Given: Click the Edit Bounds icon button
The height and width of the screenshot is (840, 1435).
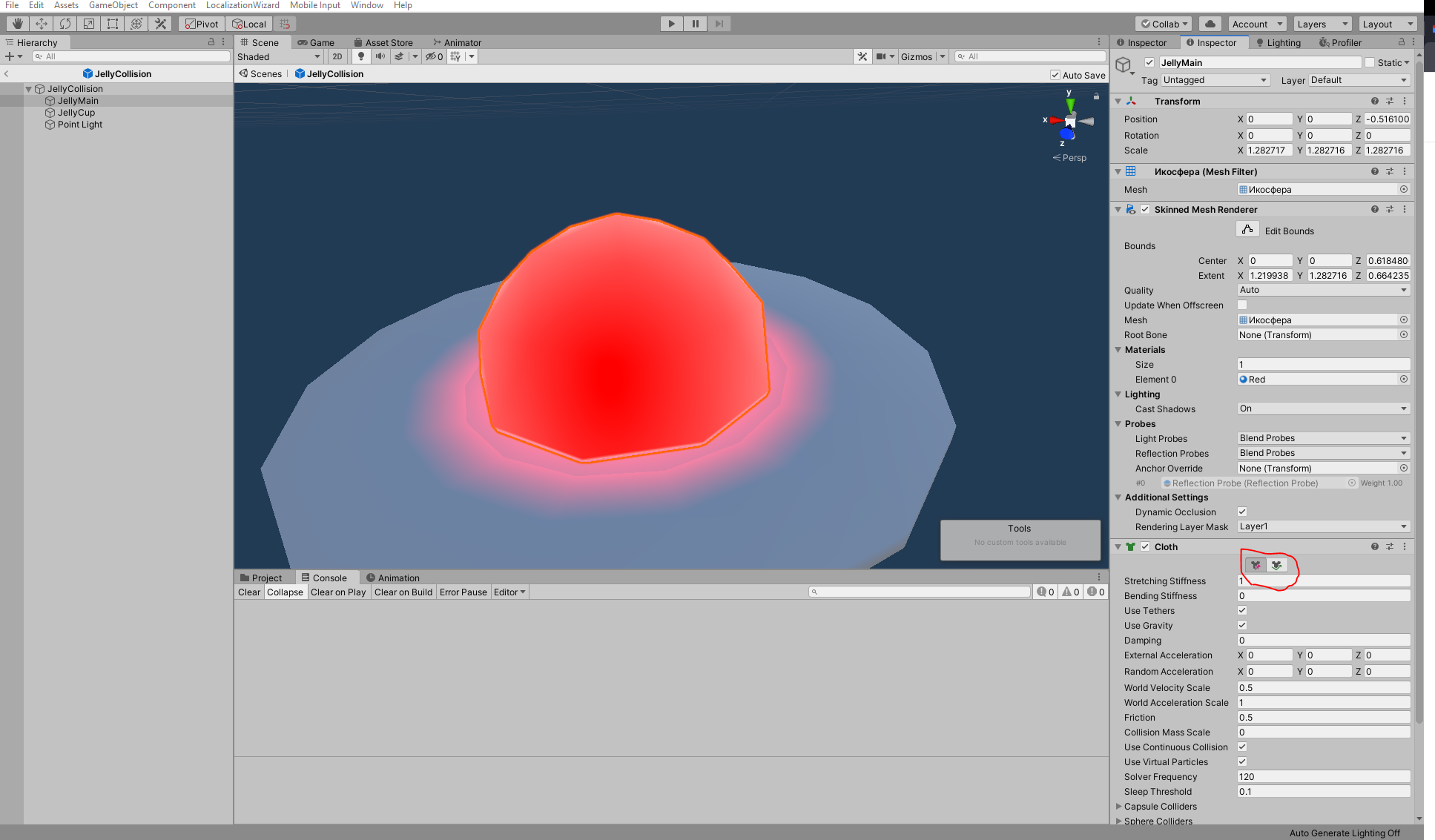Looking at the screenshot, I should coord(1247,230).
